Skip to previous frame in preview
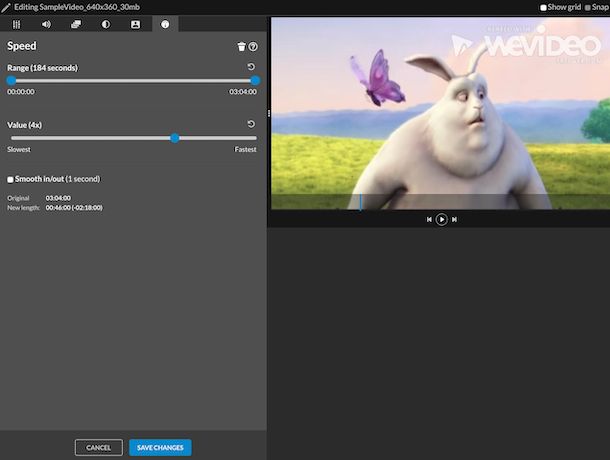Screen dimensions: 610x460 point(429,219)
